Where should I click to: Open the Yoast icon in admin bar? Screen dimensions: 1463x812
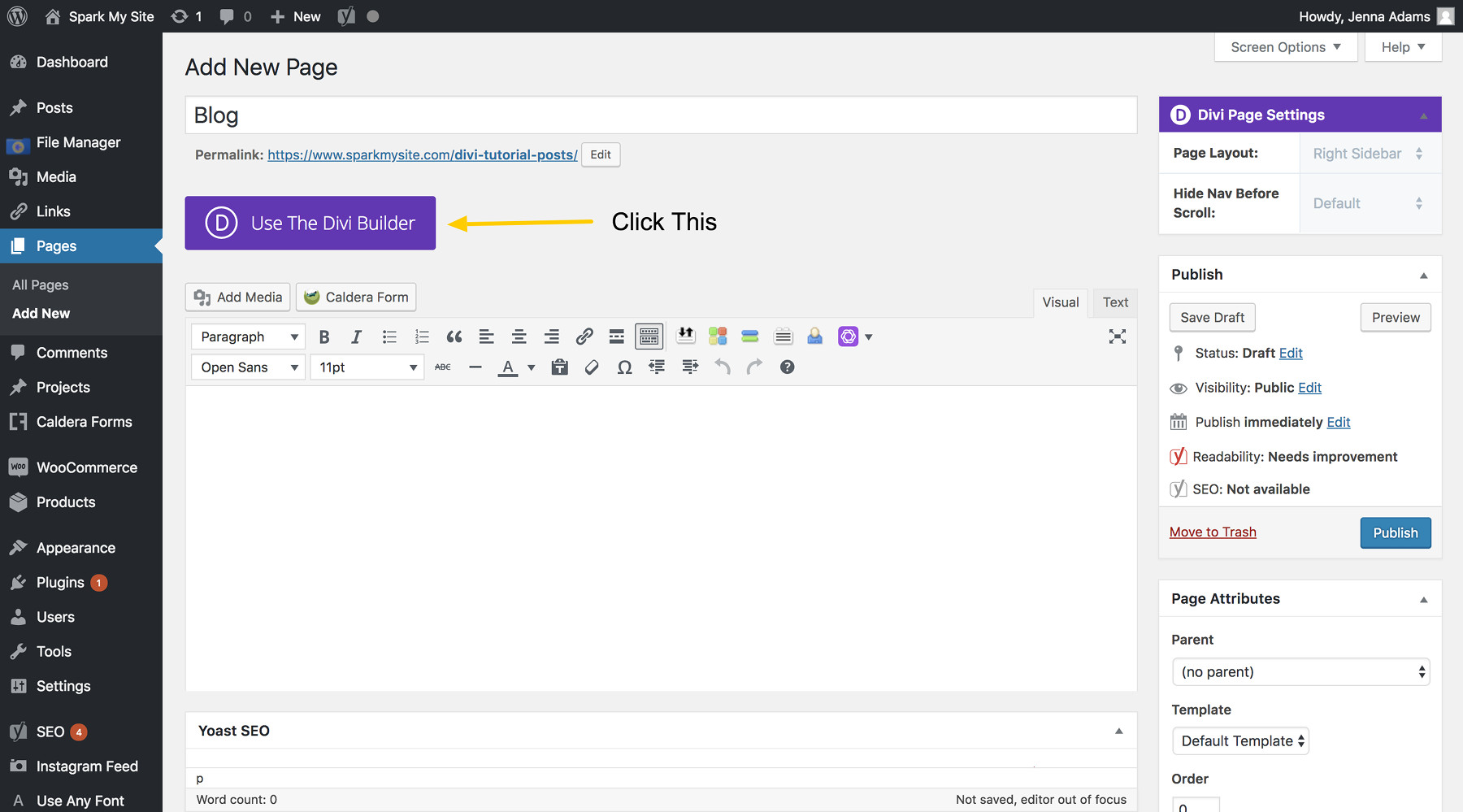tap(346, 16)
